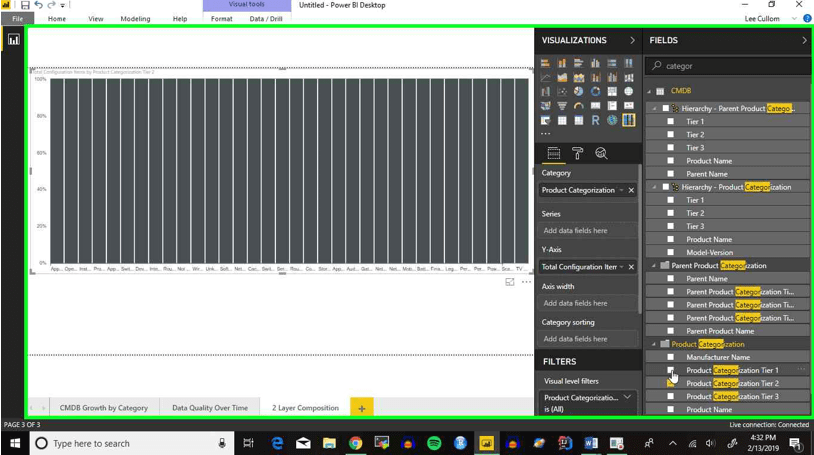The image size is (814, 455).
Task: Select the line chart visualization
Action: coord(545,77)
